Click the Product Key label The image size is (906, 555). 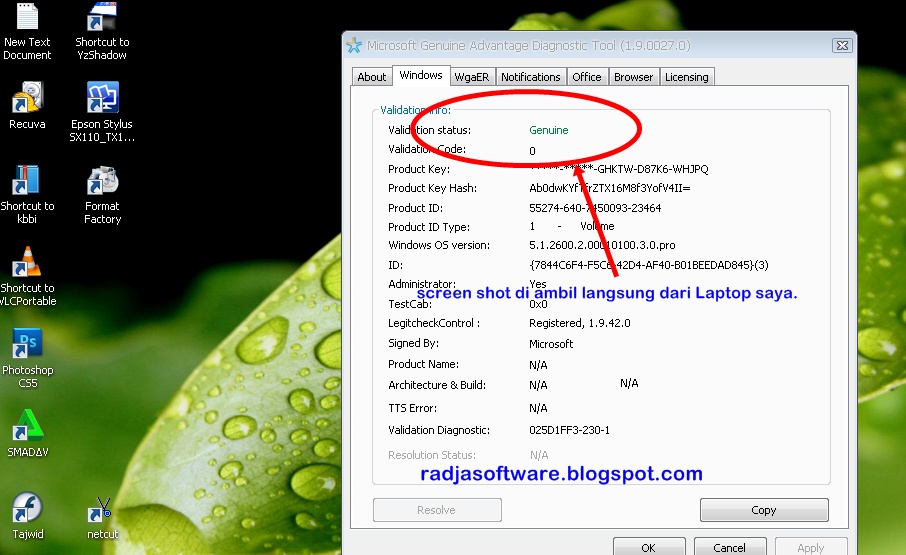click(419, 169)
